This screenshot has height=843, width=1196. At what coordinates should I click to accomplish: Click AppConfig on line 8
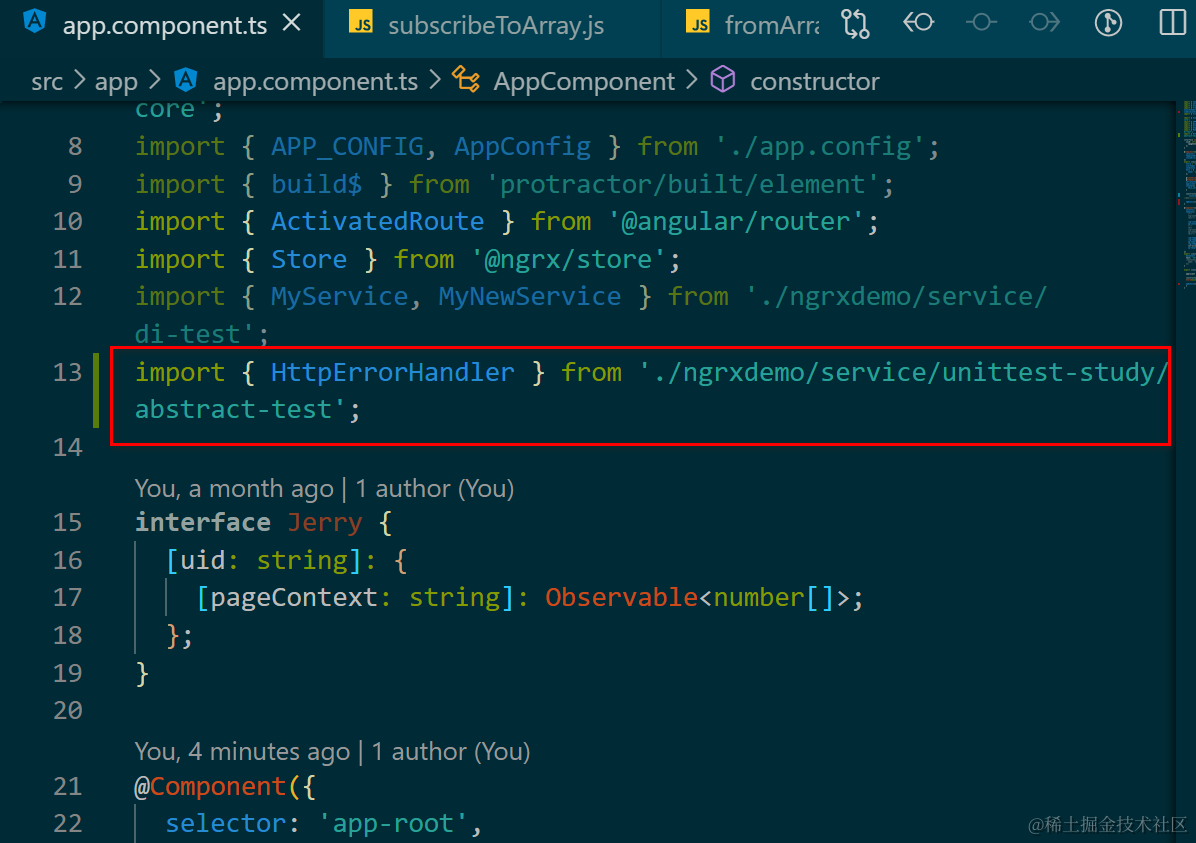click(x=522, y=146)
